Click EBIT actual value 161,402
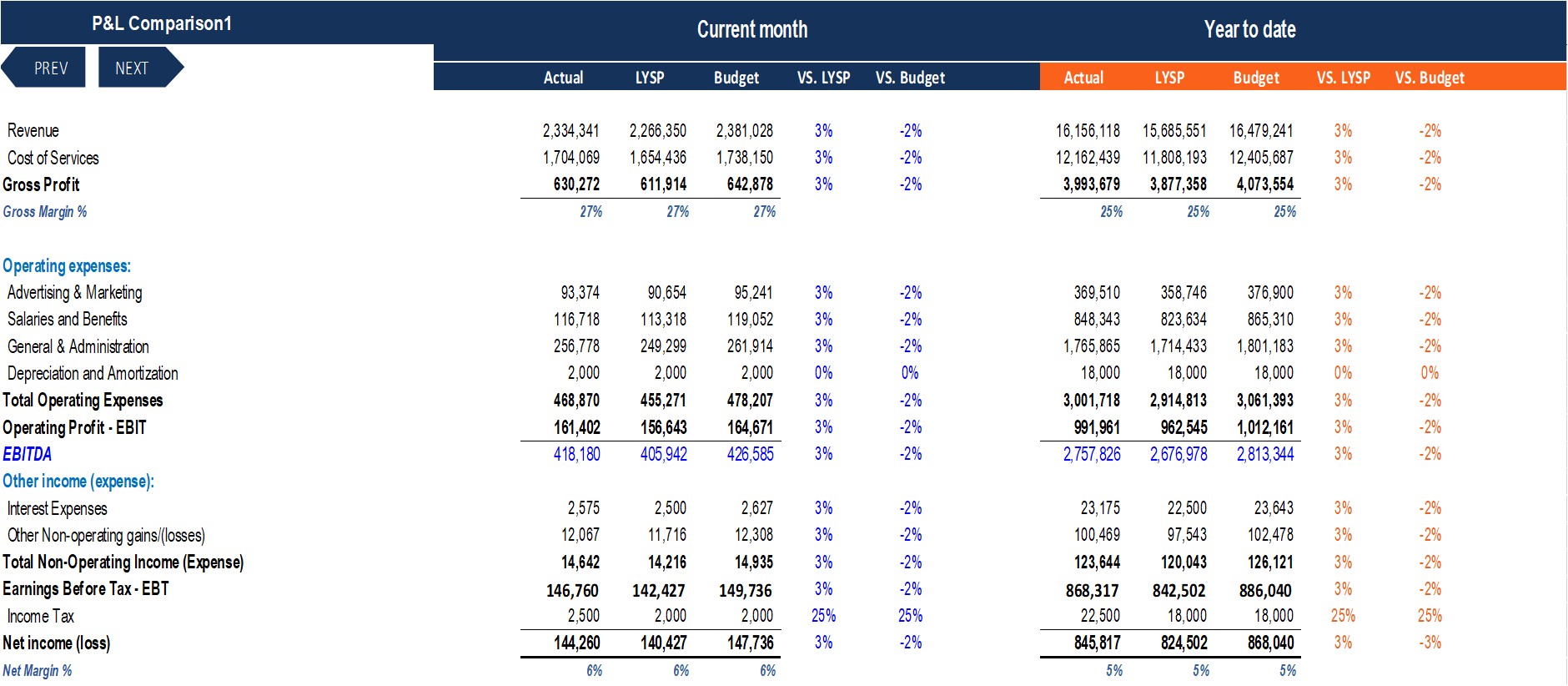1568x686 pixels. (x=577, y=427)
